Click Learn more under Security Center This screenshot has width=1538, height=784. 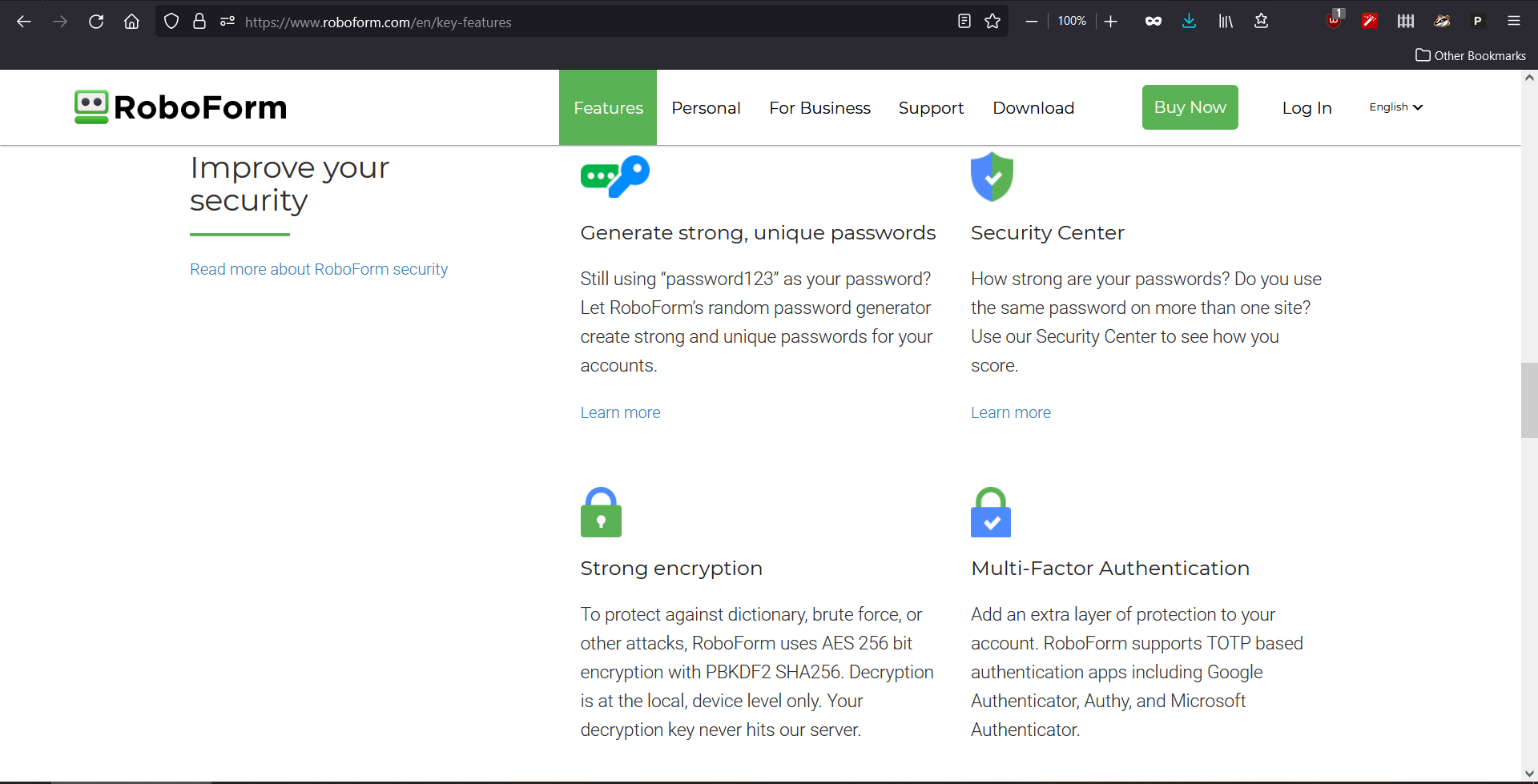coord(1011,412)
